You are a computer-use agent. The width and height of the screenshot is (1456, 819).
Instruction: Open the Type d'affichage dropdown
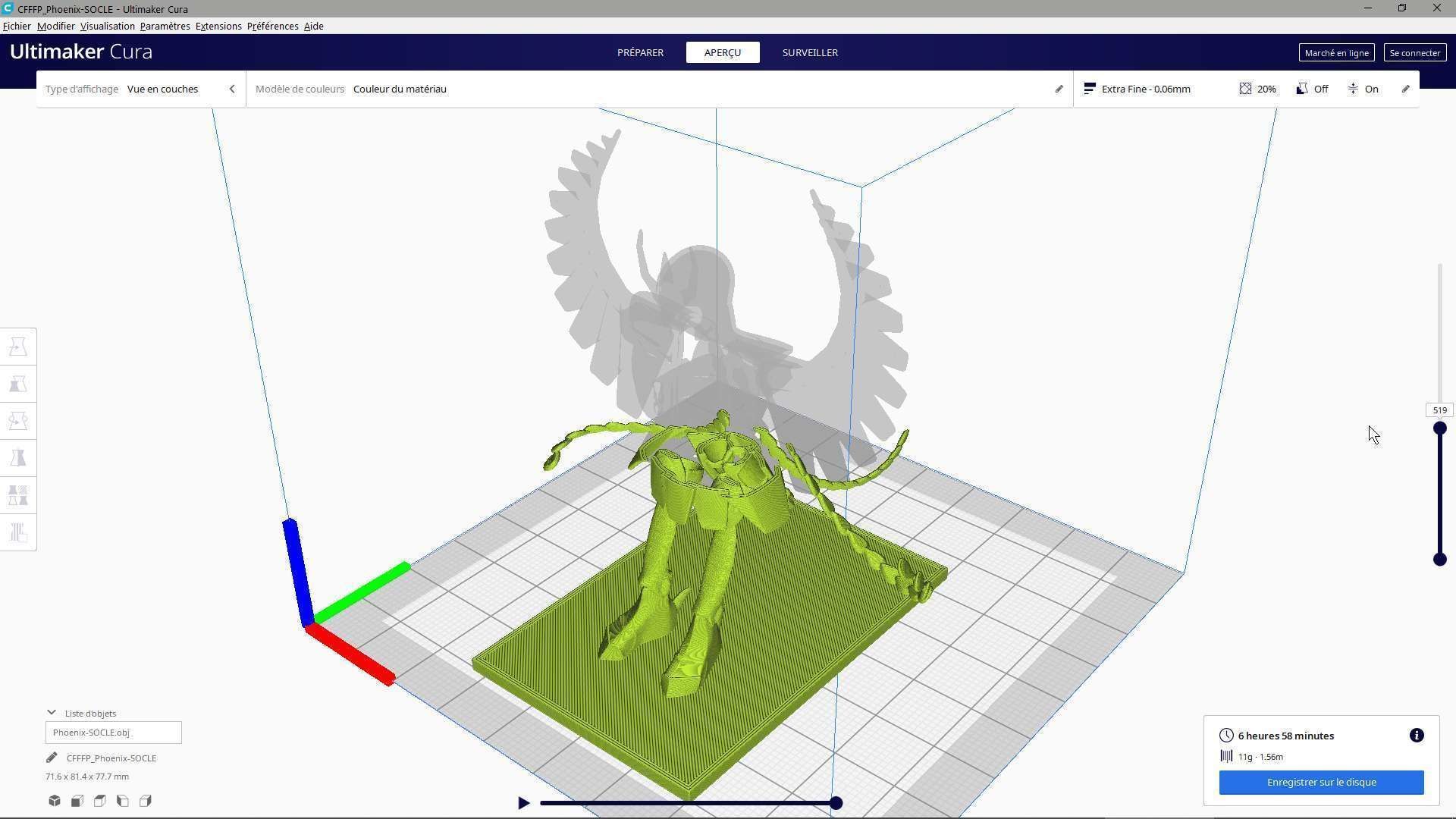tap(141, 89)
